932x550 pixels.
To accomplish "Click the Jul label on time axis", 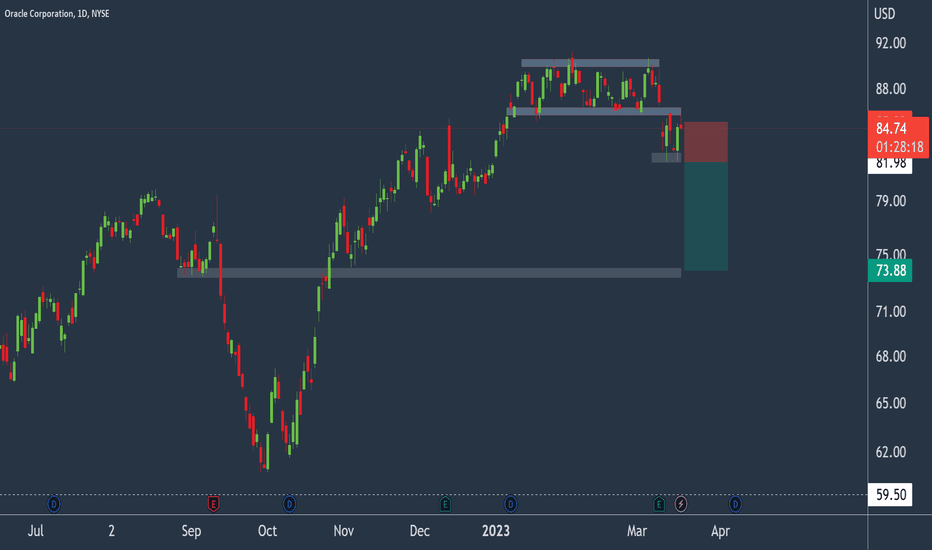I will 36,531.
